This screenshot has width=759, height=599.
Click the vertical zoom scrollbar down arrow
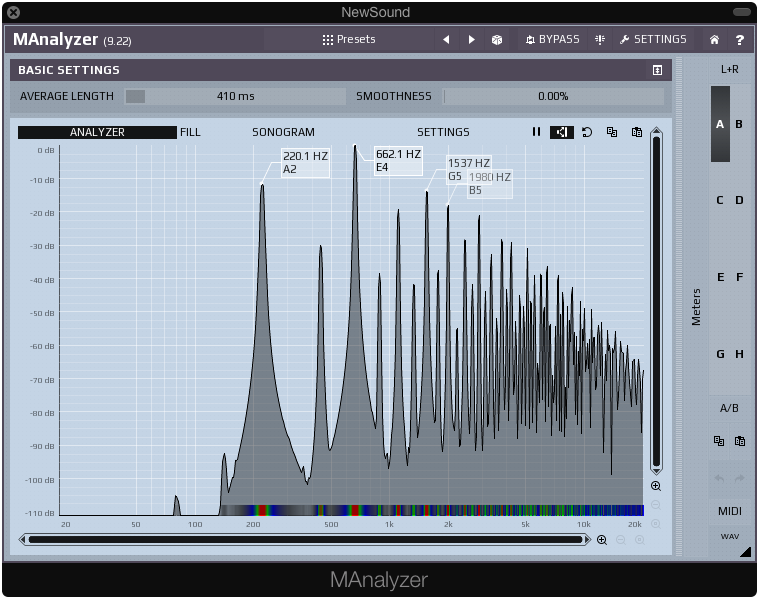point(656,470)
